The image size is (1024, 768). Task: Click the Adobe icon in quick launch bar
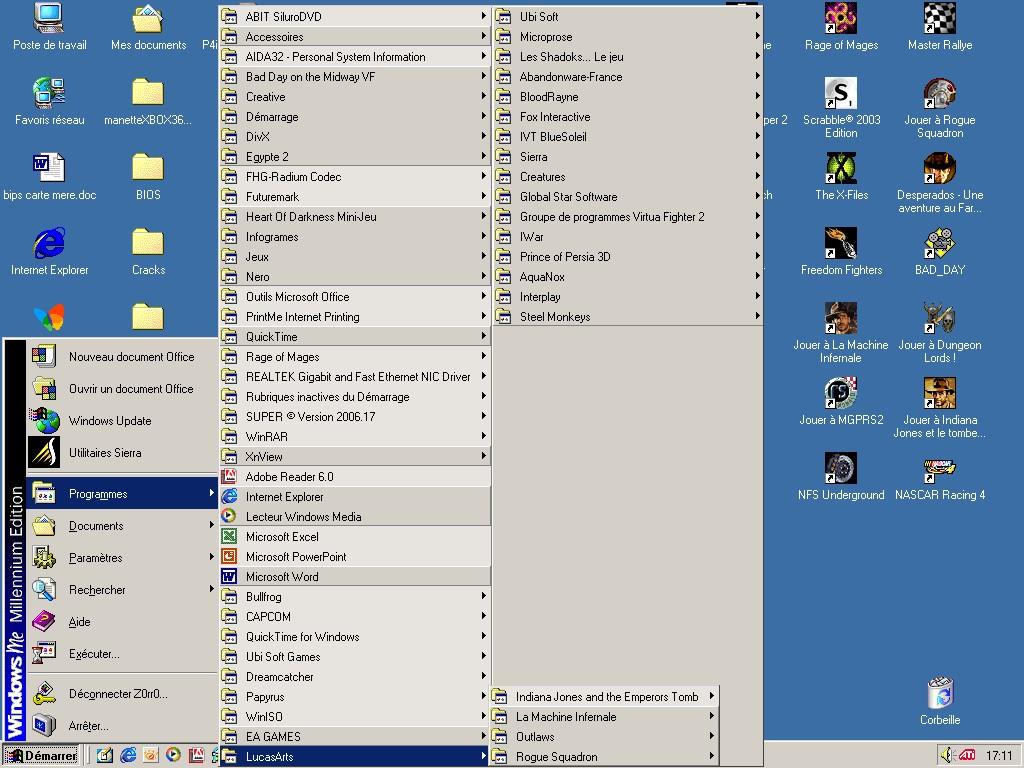[196, 755]
